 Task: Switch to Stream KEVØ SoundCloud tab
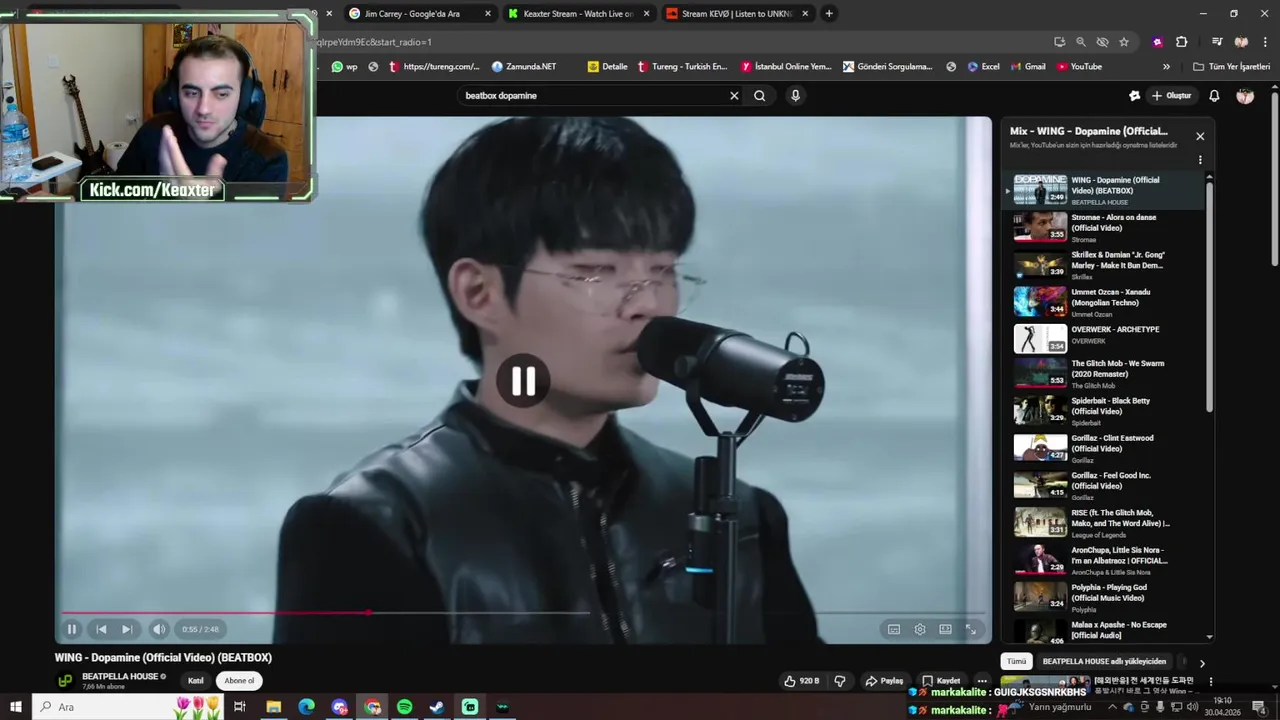(737, 14)
